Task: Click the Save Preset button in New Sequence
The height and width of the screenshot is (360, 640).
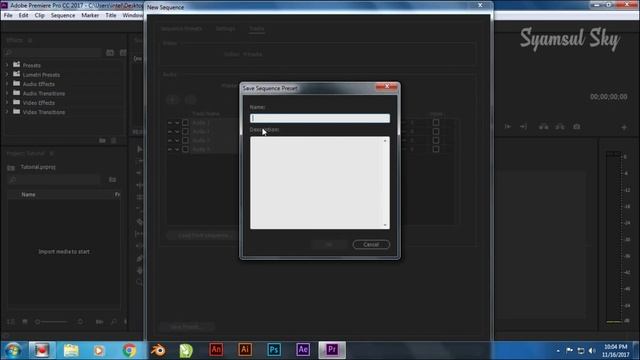Action: (x=186, y=327)
